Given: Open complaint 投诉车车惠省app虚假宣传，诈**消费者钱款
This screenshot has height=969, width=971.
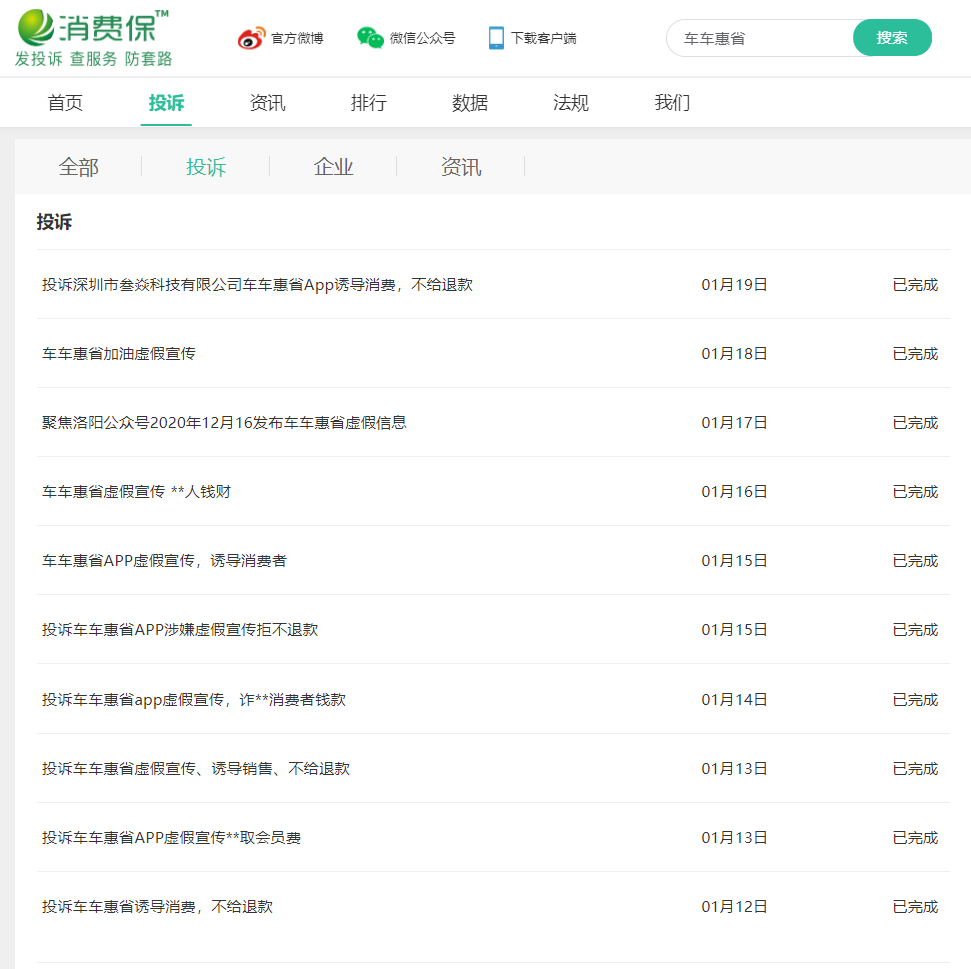Looking at the screenshot, I should point(193,700).
